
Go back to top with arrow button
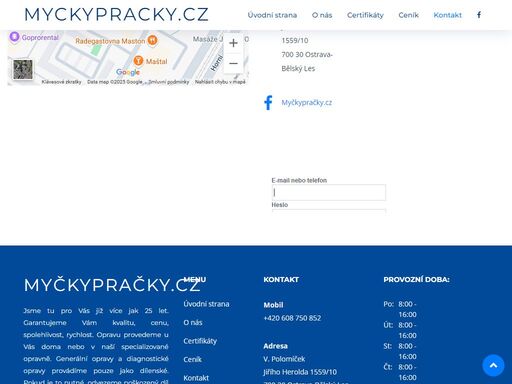(x=493, y=365)
